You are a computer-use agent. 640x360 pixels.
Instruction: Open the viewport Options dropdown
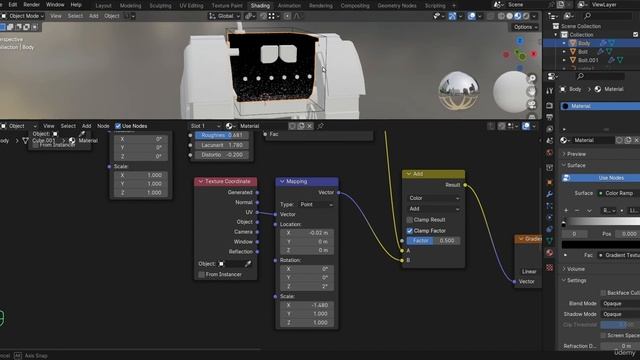coord(525,27)
